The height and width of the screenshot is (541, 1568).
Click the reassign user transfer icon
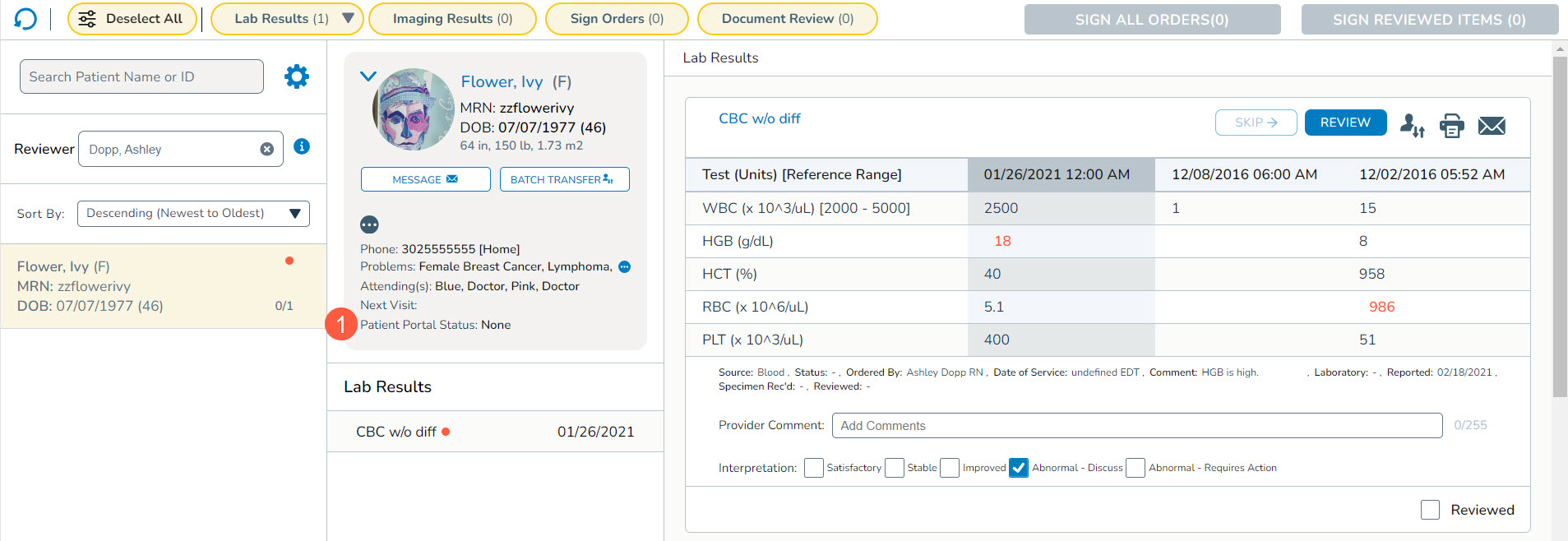tap(1412, 126)
